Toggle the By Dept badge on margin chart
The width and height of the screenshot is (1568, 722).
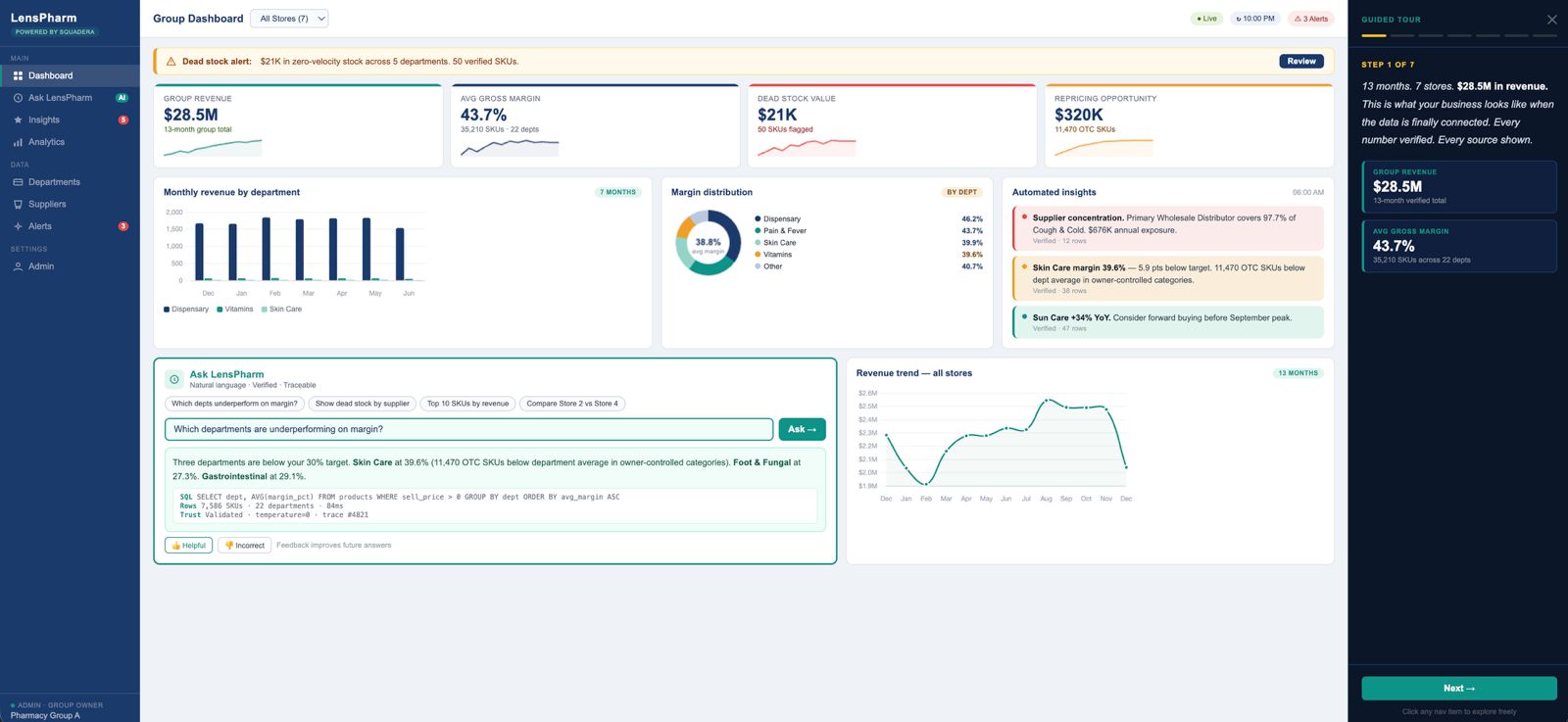point(961,192)
